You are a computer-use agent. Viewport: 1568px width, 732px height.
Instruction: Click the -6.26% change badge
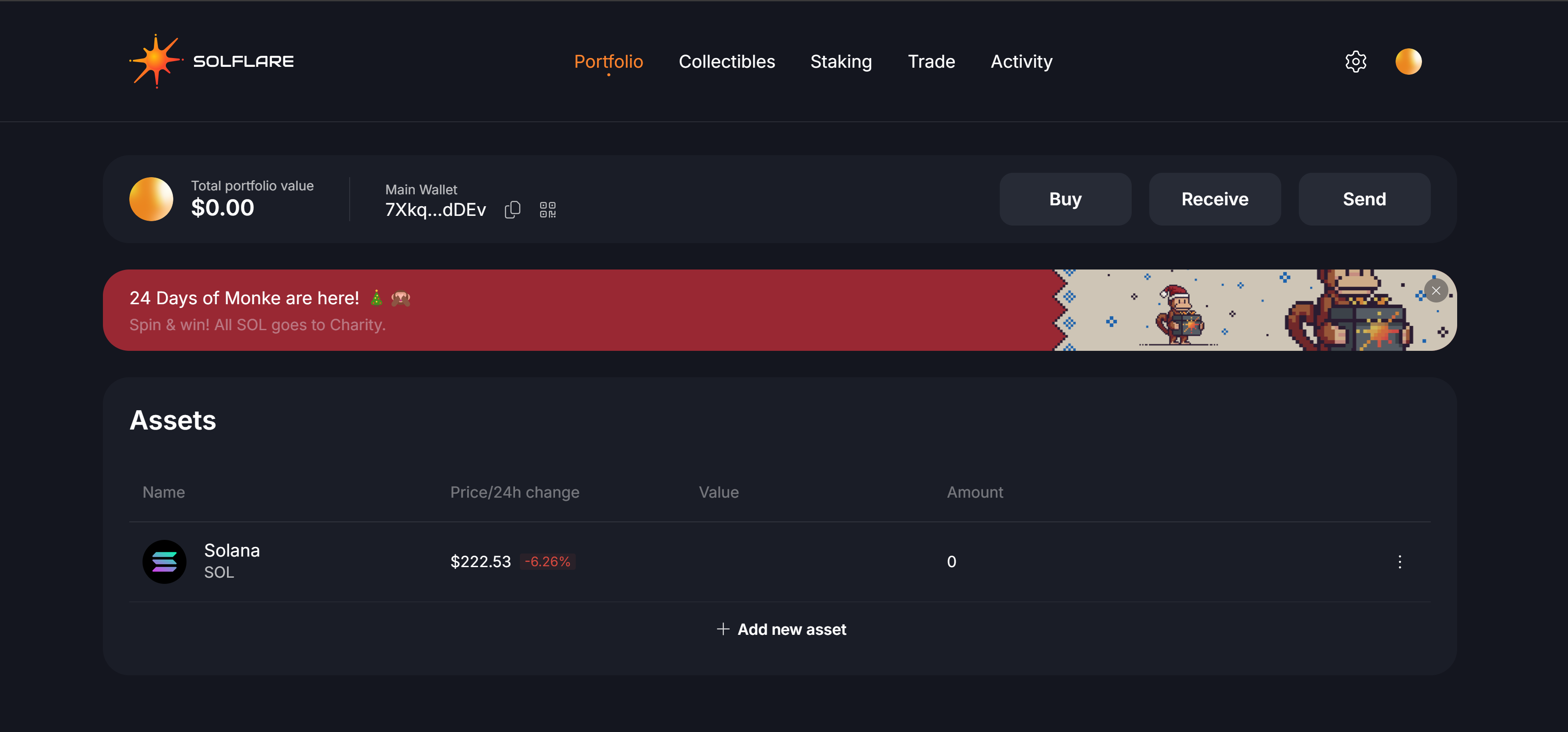547,561
